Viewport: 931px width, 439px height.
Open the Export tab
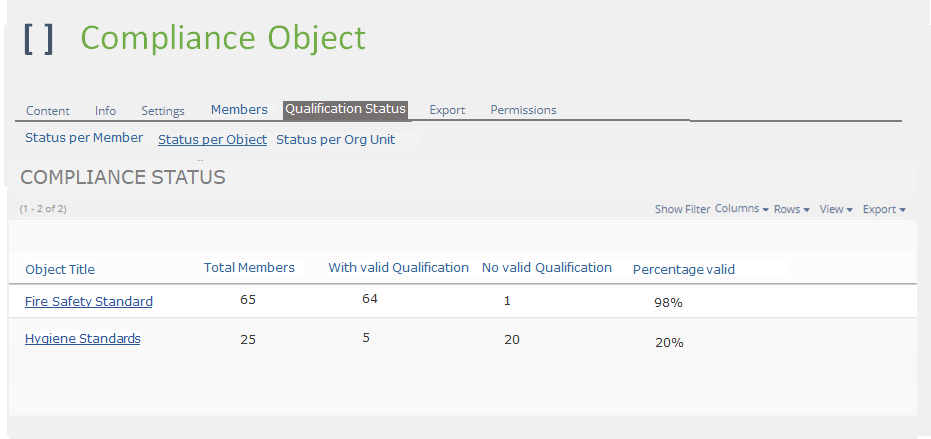(x=447, y=110)
